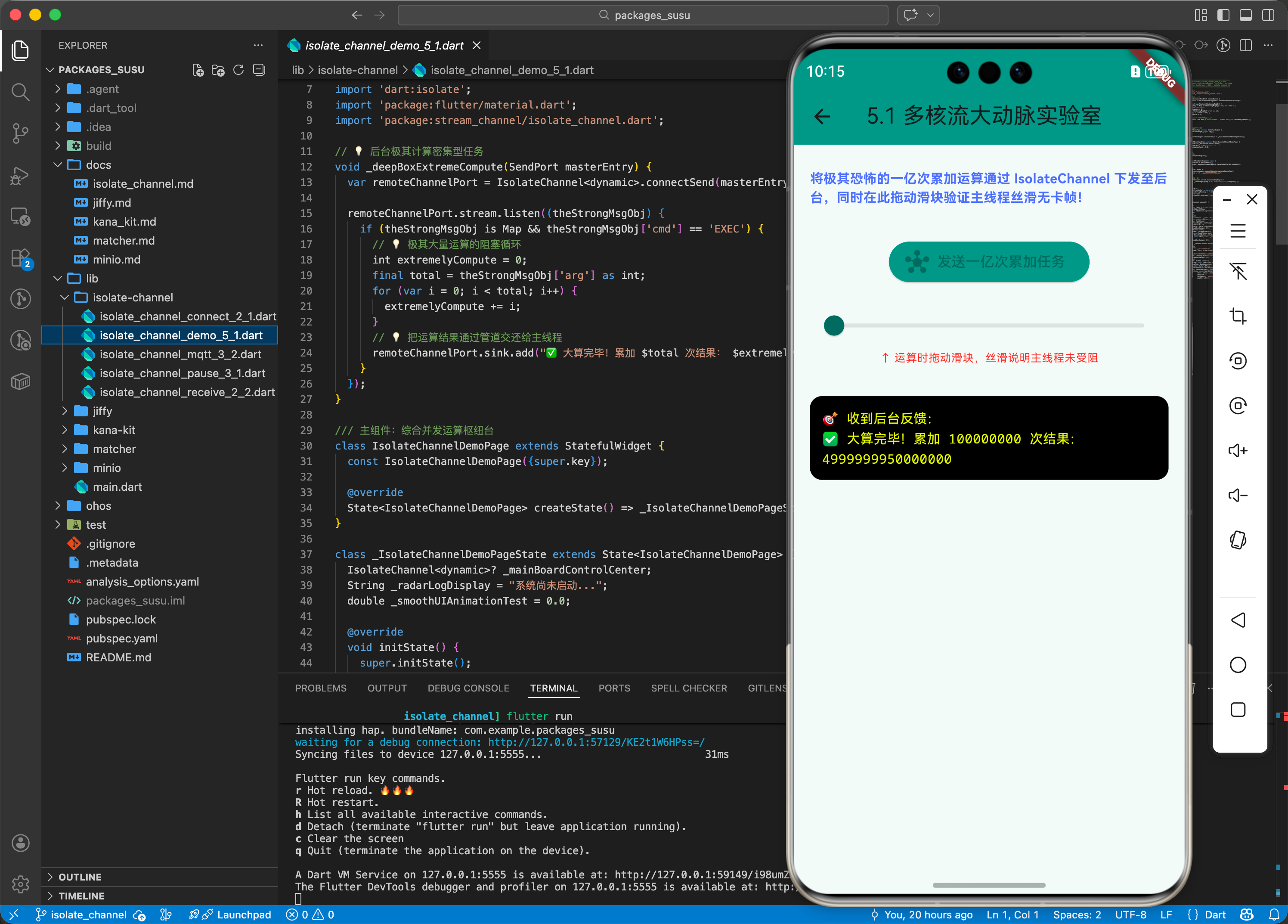Image resolution: width=1288 pixels, height=924 pixels.
Task: Open the Source Control view
Action: [20, 133]
